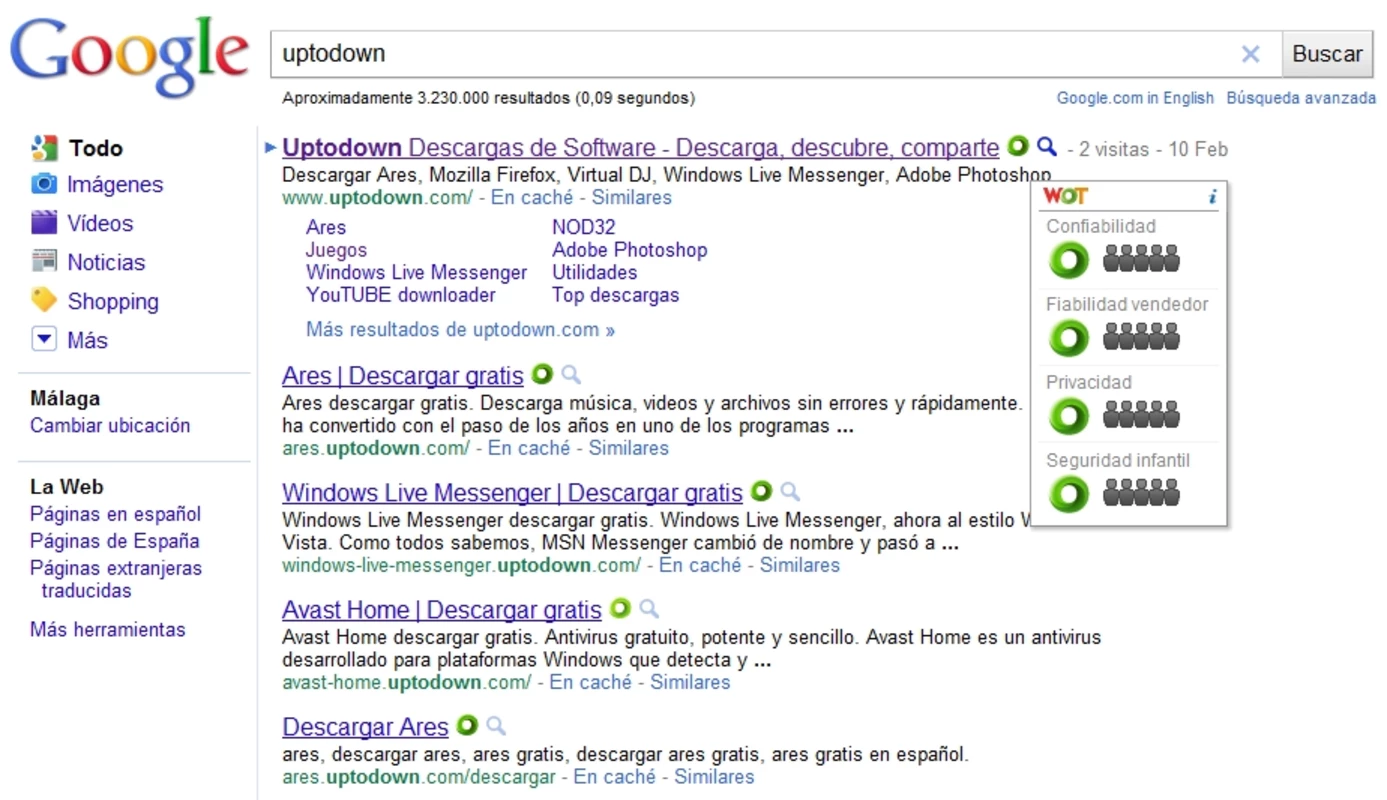
Task: Open the Uptodown Descargas de Software result
Action: 641,148
